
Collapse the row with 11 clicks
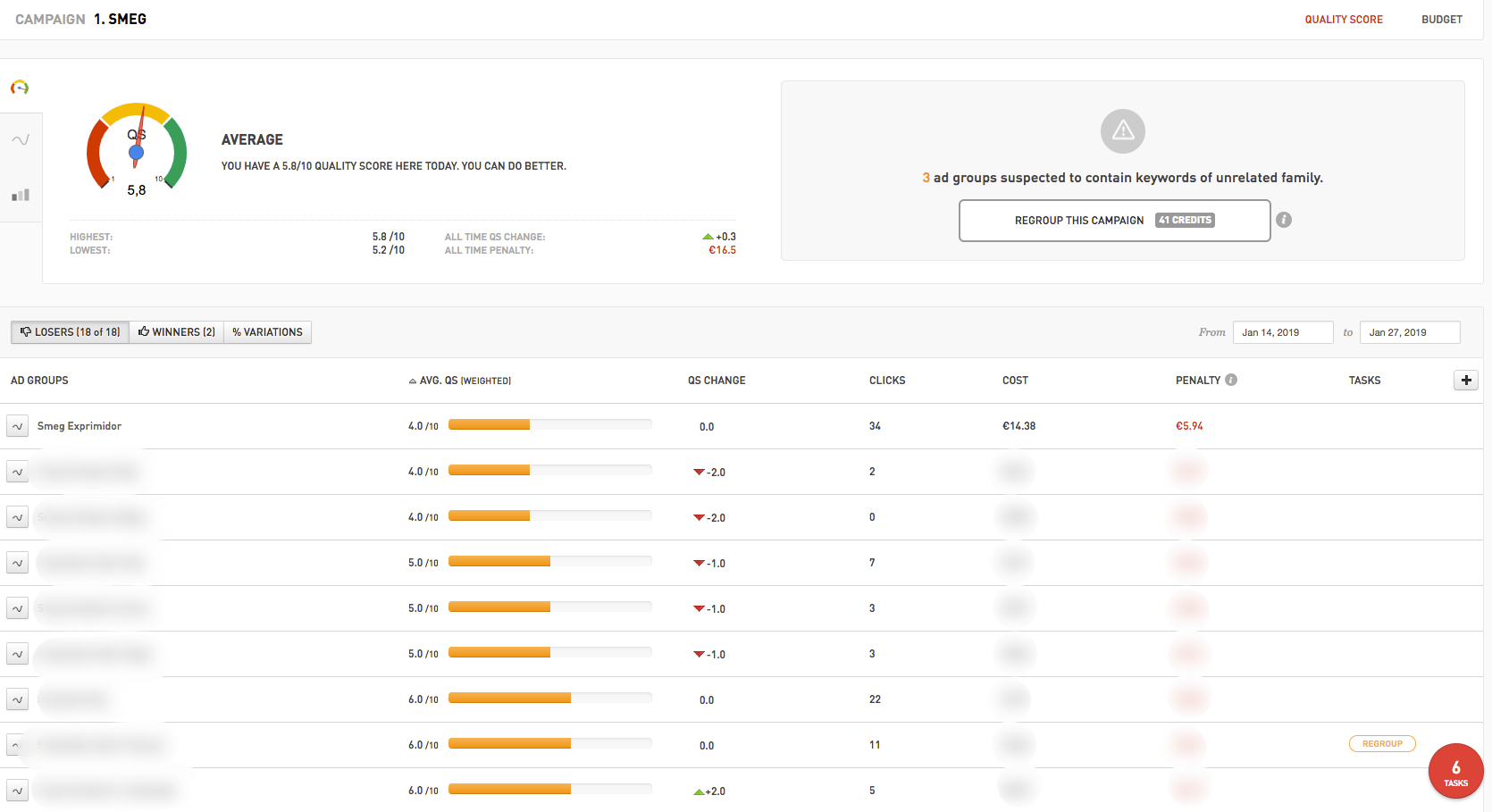15,745
